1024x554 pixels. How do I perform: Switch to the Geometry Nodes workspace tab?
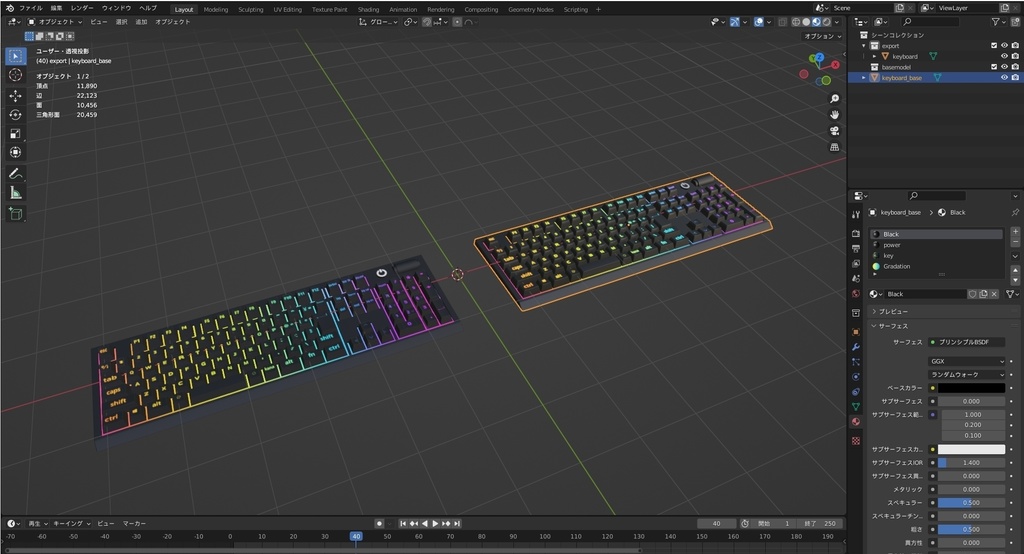[530, 9]
